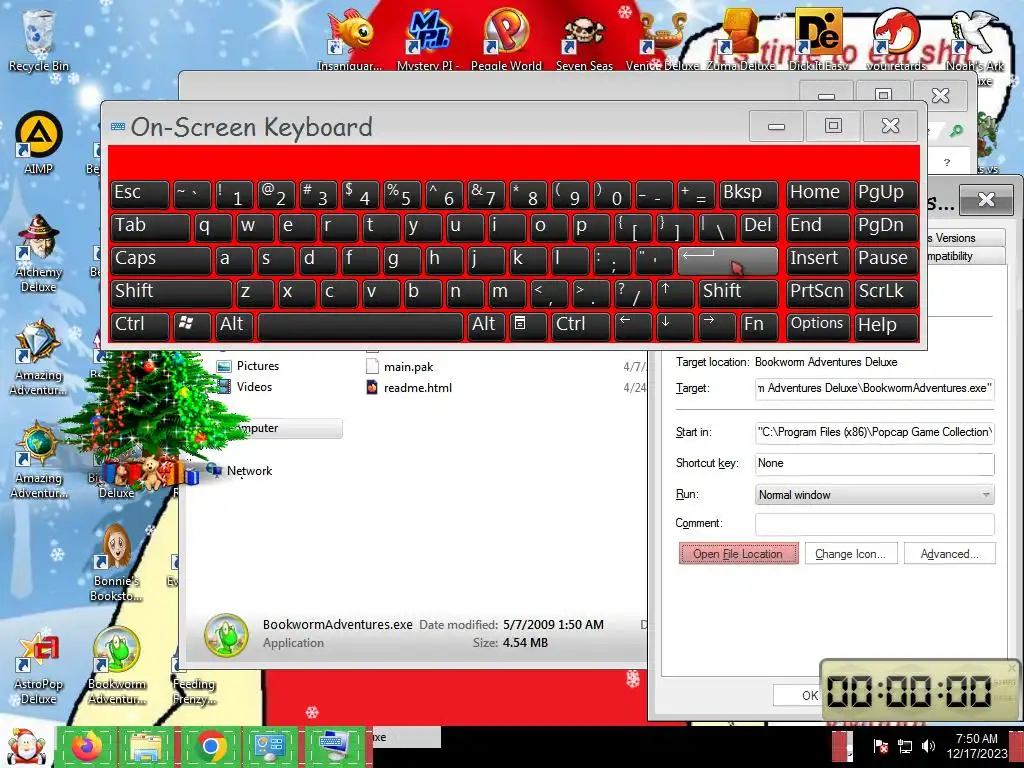1024x768 pixels.
Task: Click the Change Icon button
Action: 851,554
